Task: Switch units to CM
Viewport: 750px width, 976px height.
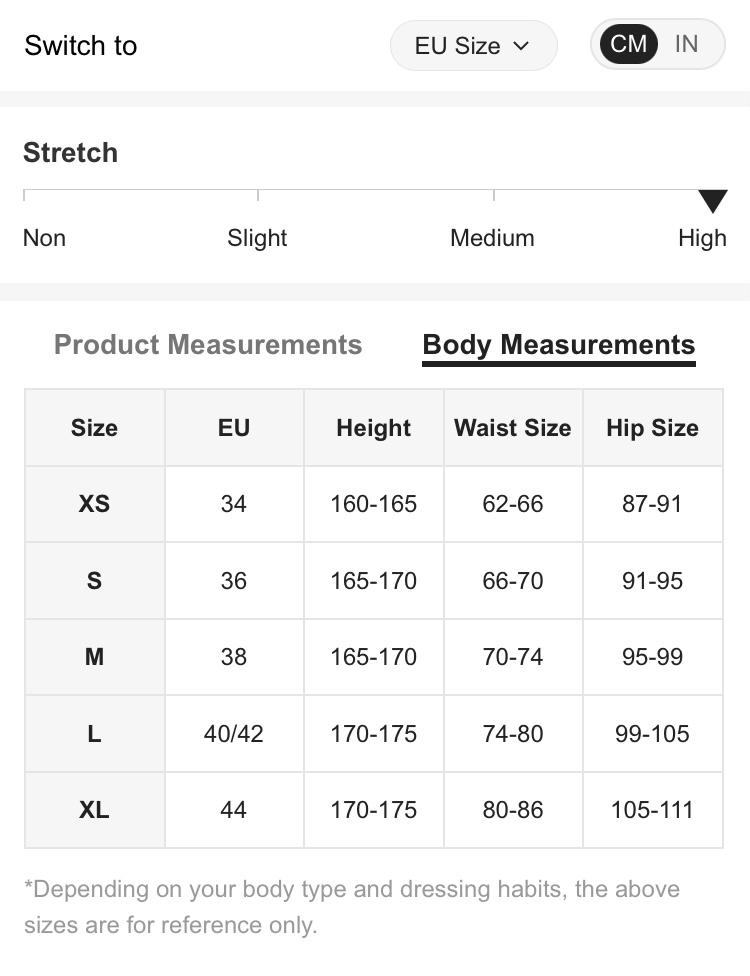Action: (x=628, y=45)
